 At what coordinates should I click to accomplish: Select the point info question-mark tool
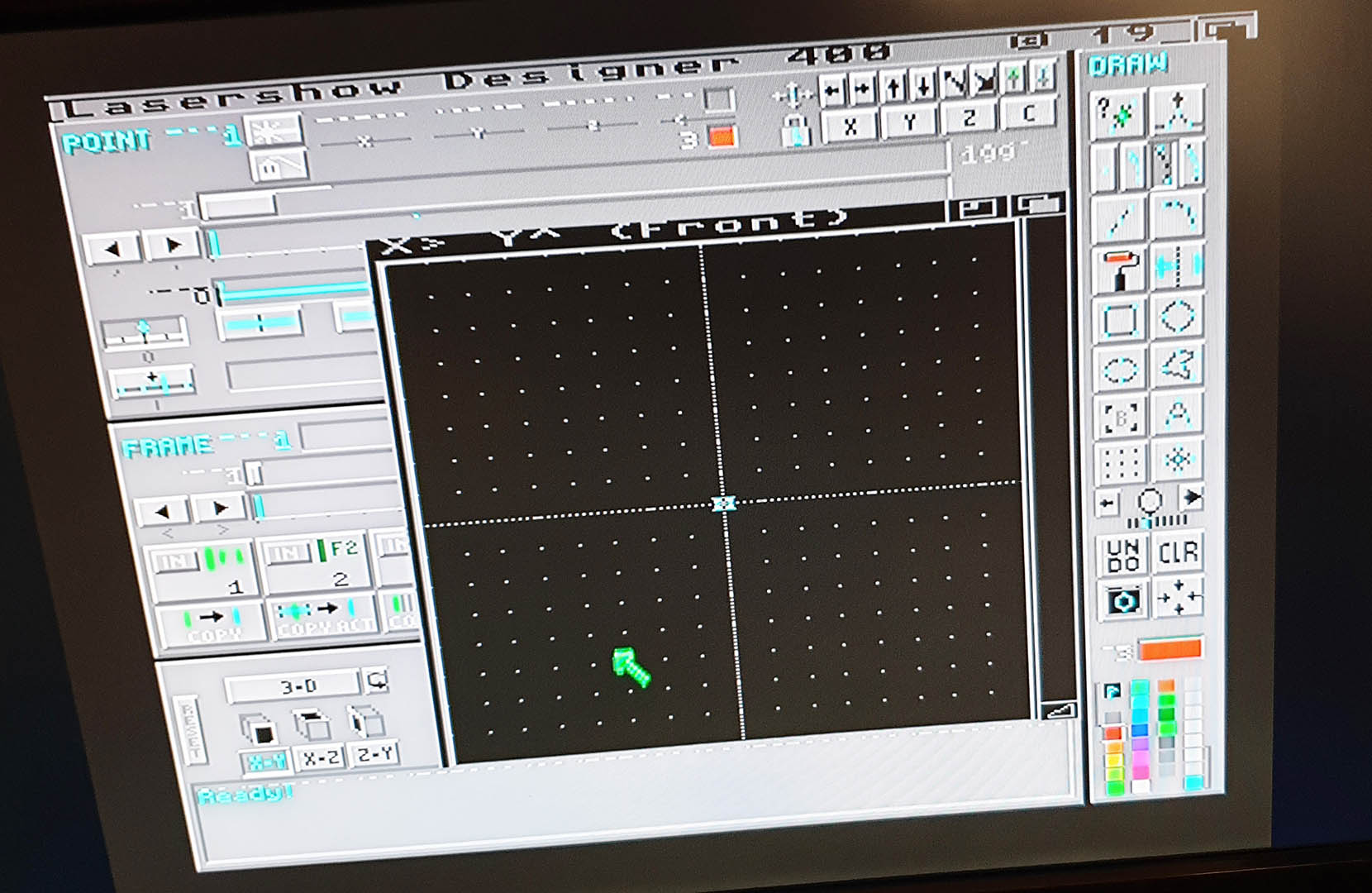tap(1117, 113)
